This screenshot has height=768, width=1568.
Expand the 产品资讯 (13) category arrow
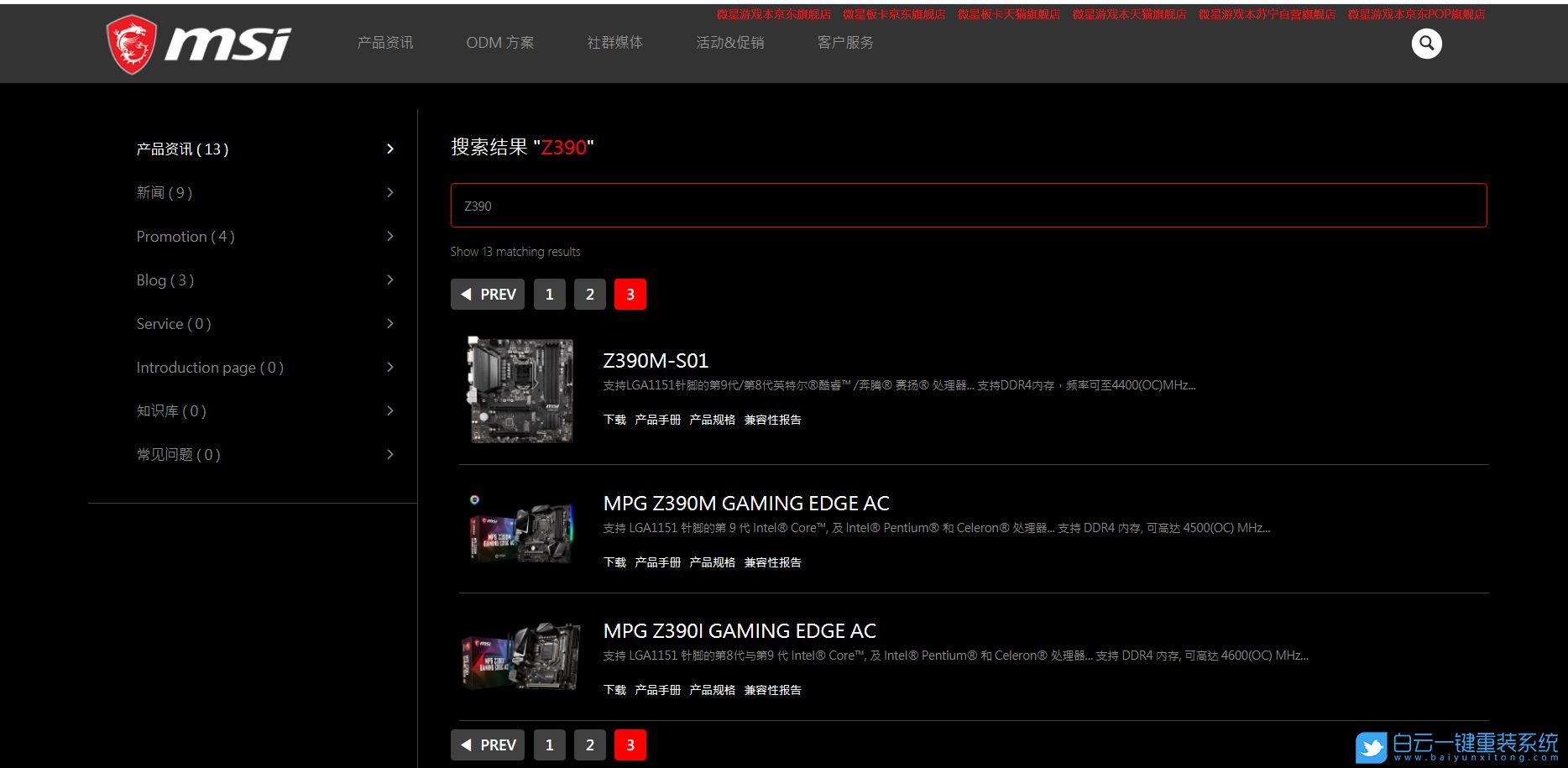(x=389, y=149)
